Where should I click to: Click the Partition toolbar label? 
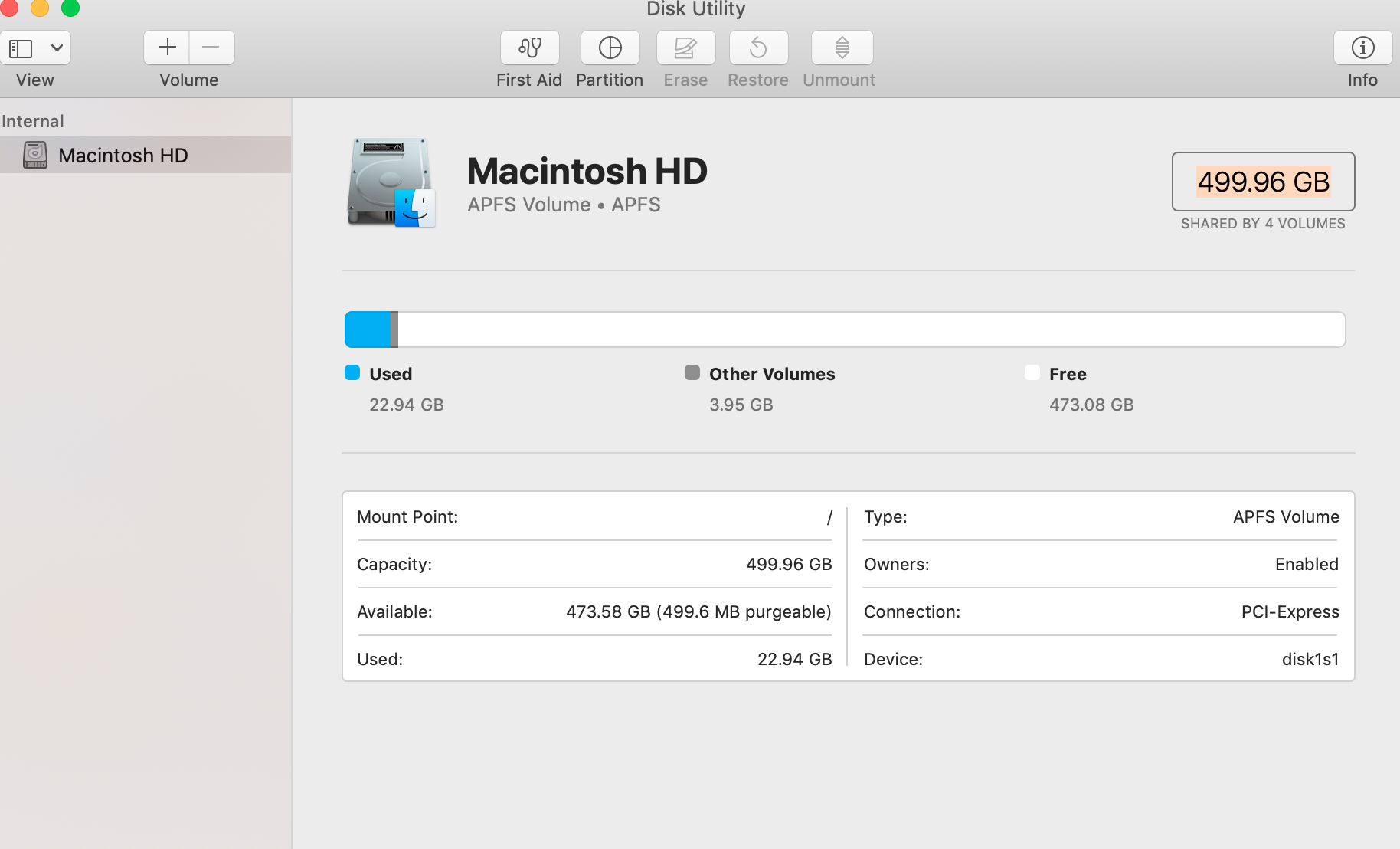610,80
